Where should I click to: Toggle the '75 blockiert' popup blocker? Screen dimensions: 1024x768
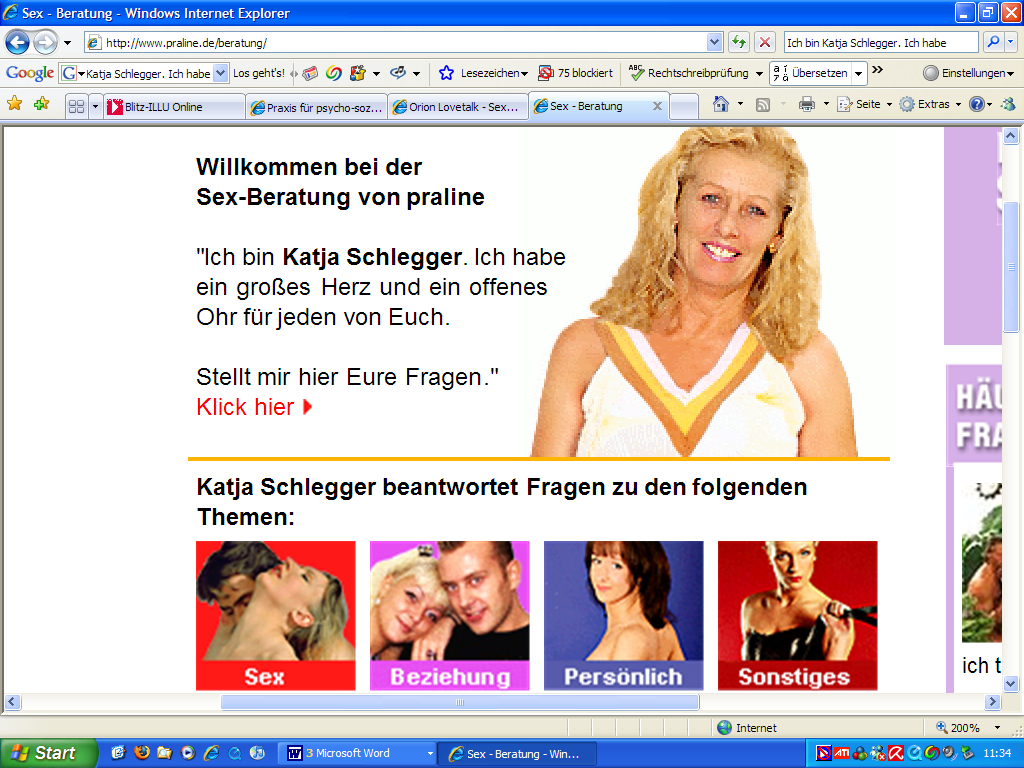coord(576,73)
